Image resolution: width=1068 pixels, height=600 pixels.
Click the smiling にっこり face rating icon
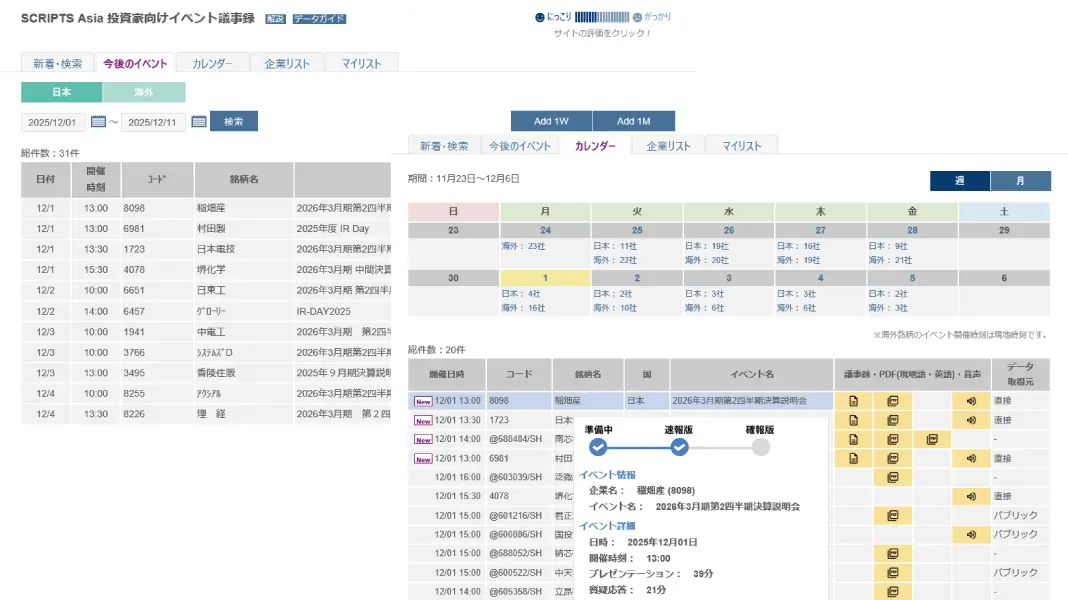coord(539,17)
